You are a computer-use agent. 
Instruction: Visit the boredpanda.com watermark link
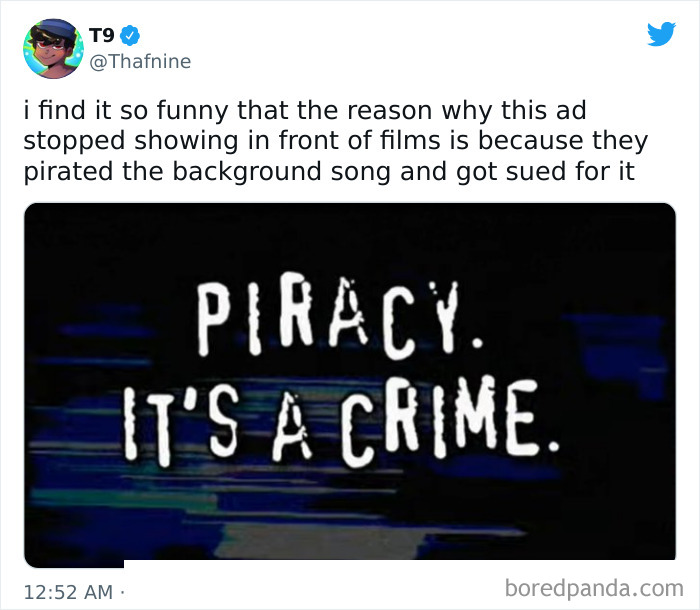(x=594, y=589)
